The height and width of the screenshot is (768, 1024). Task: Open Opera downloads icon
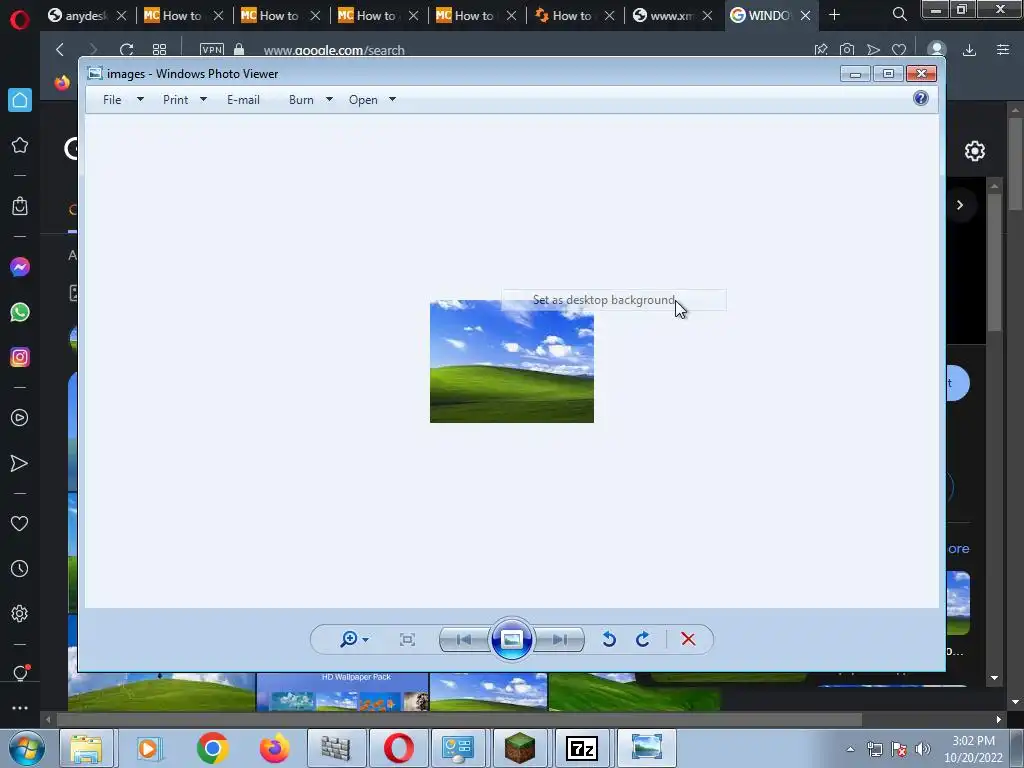pyautogui.click(x=969, y=50)
